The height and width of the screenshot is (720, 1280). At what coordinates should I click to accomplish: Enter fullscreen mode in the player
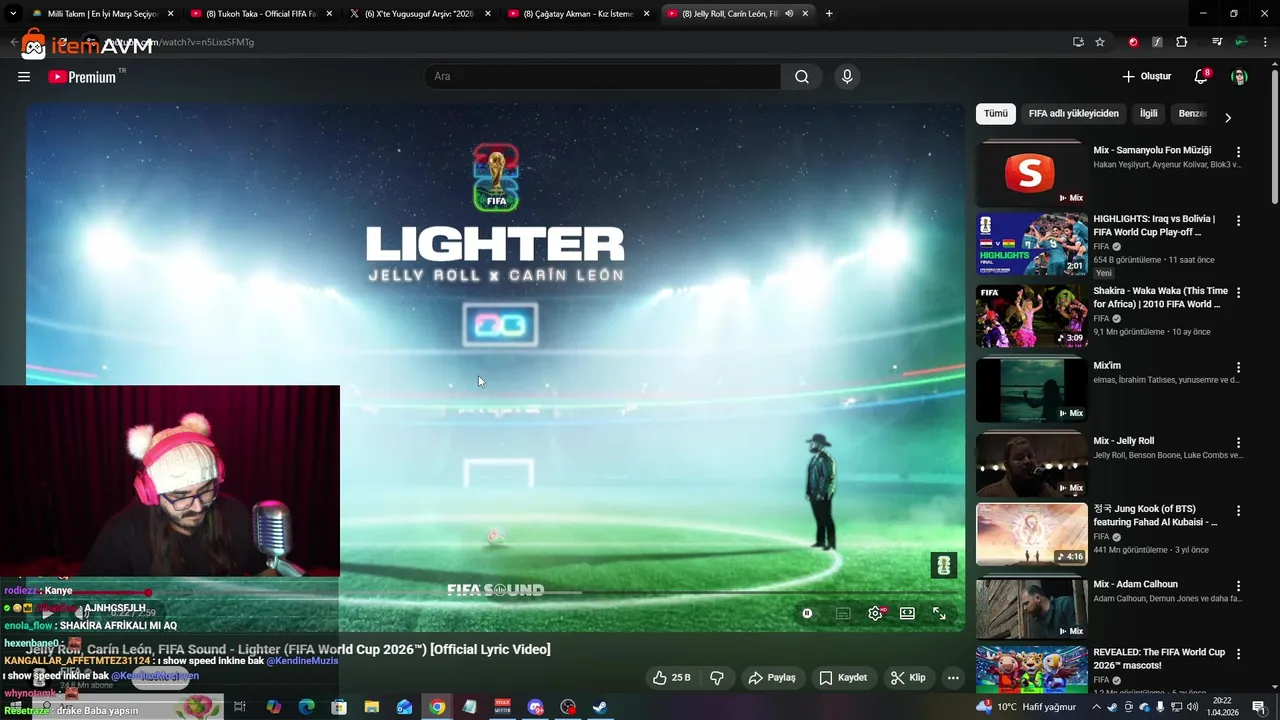[x=939, y=614]
